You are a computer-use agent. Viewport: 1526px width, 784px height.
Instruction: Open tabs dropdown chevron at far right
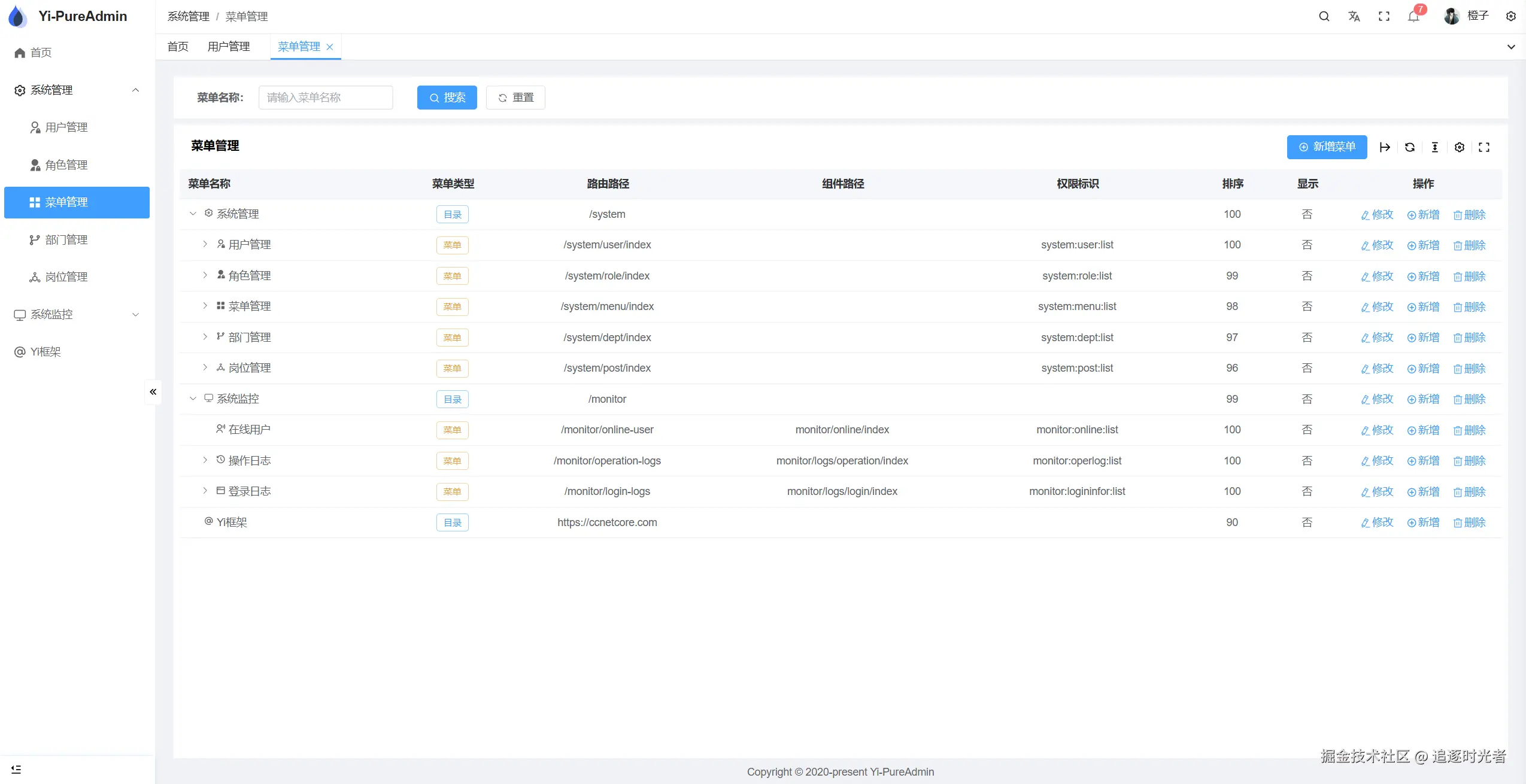1511,47
